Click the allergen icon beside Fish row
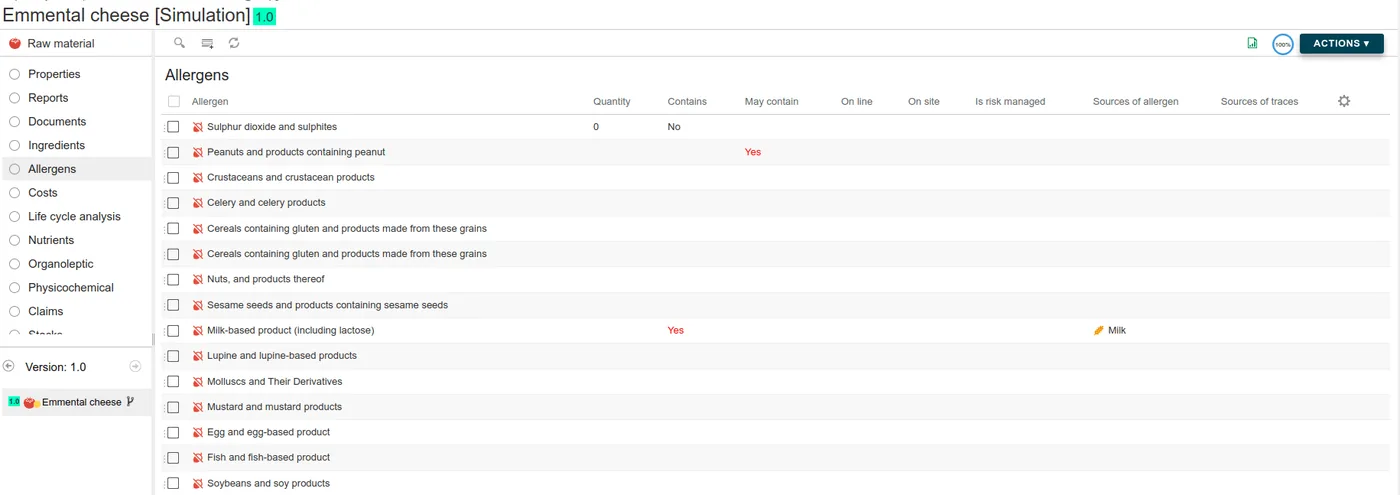This screenshot has width=1400, height=495. click(198, 458)
